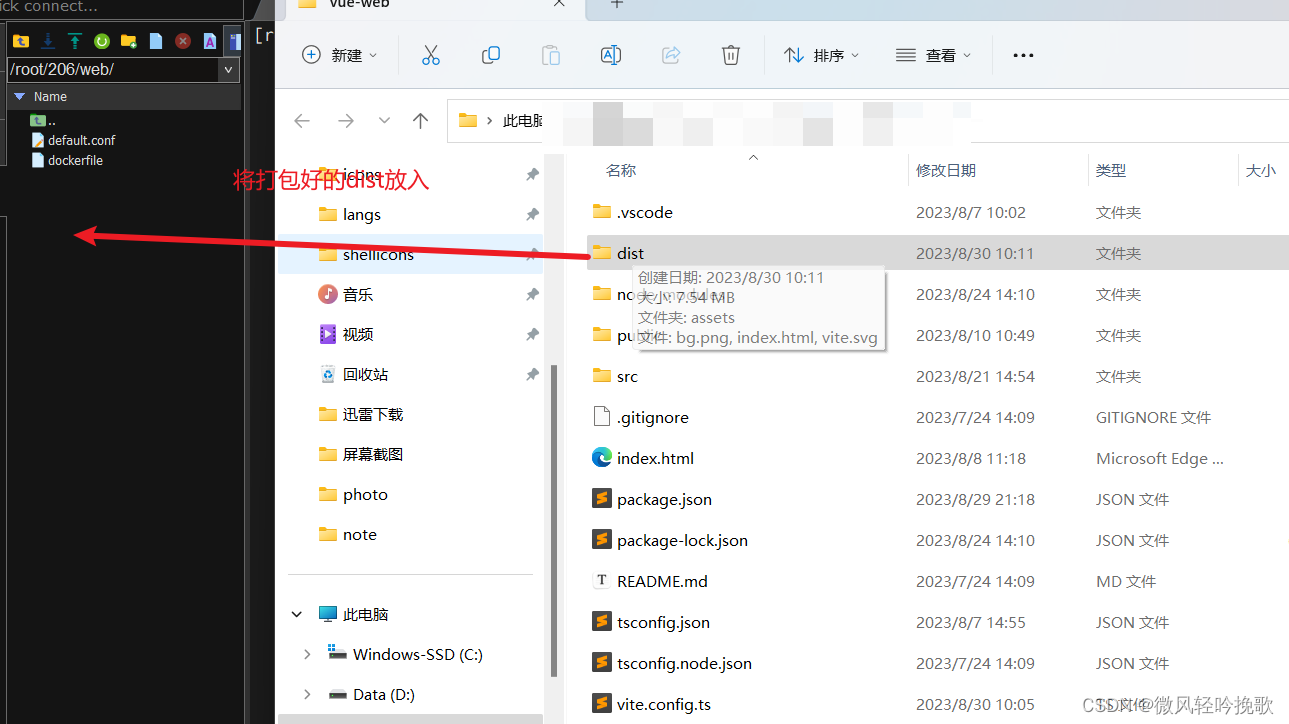The width and height of the screenshot is (1289, 724).
Task: Refresh the remote folder with green icon
Action: 101,41
